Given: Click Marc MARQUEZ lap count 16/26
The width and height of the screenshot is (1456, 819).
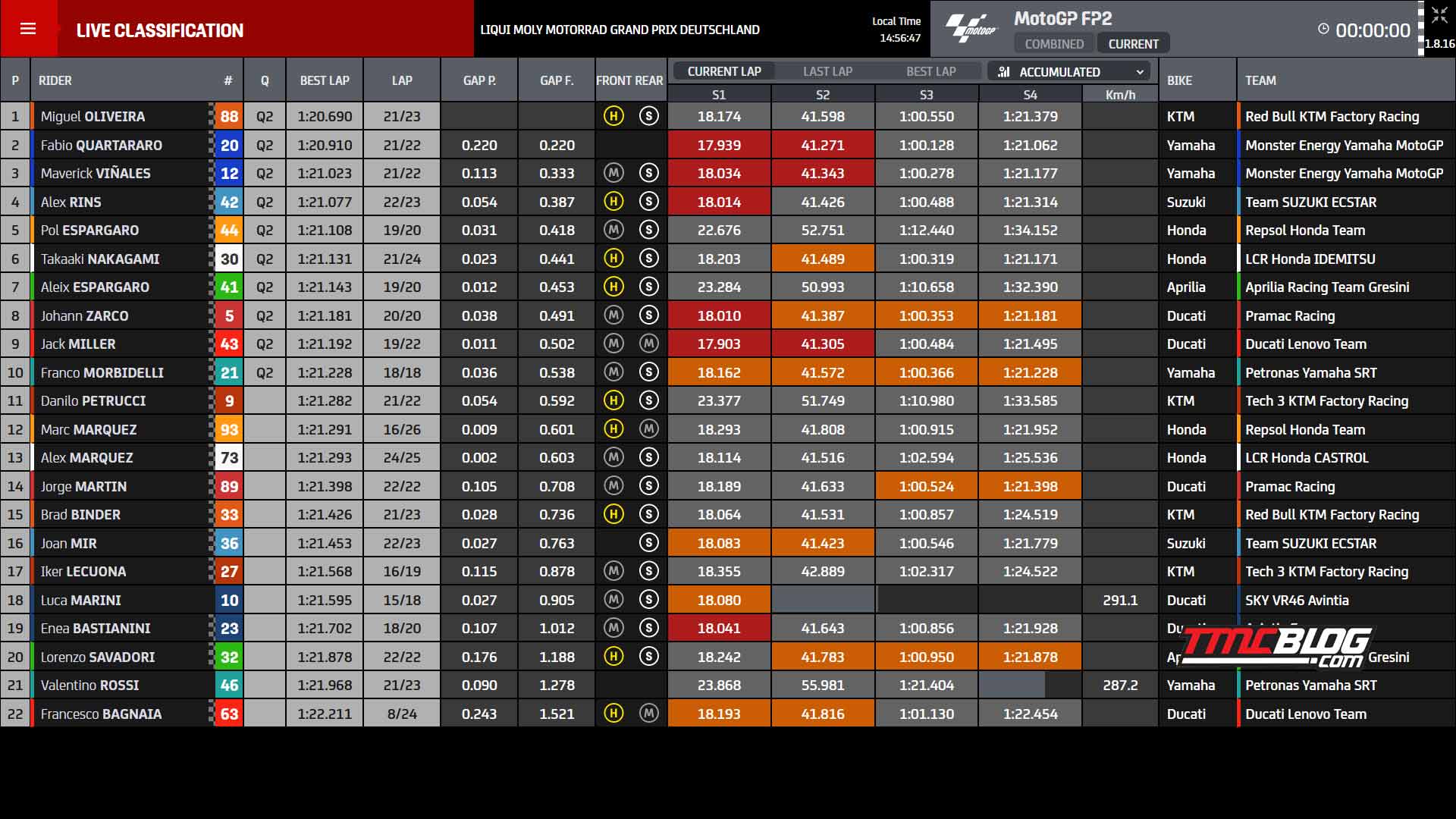Looking at the screenshot, I should (402, 429).
